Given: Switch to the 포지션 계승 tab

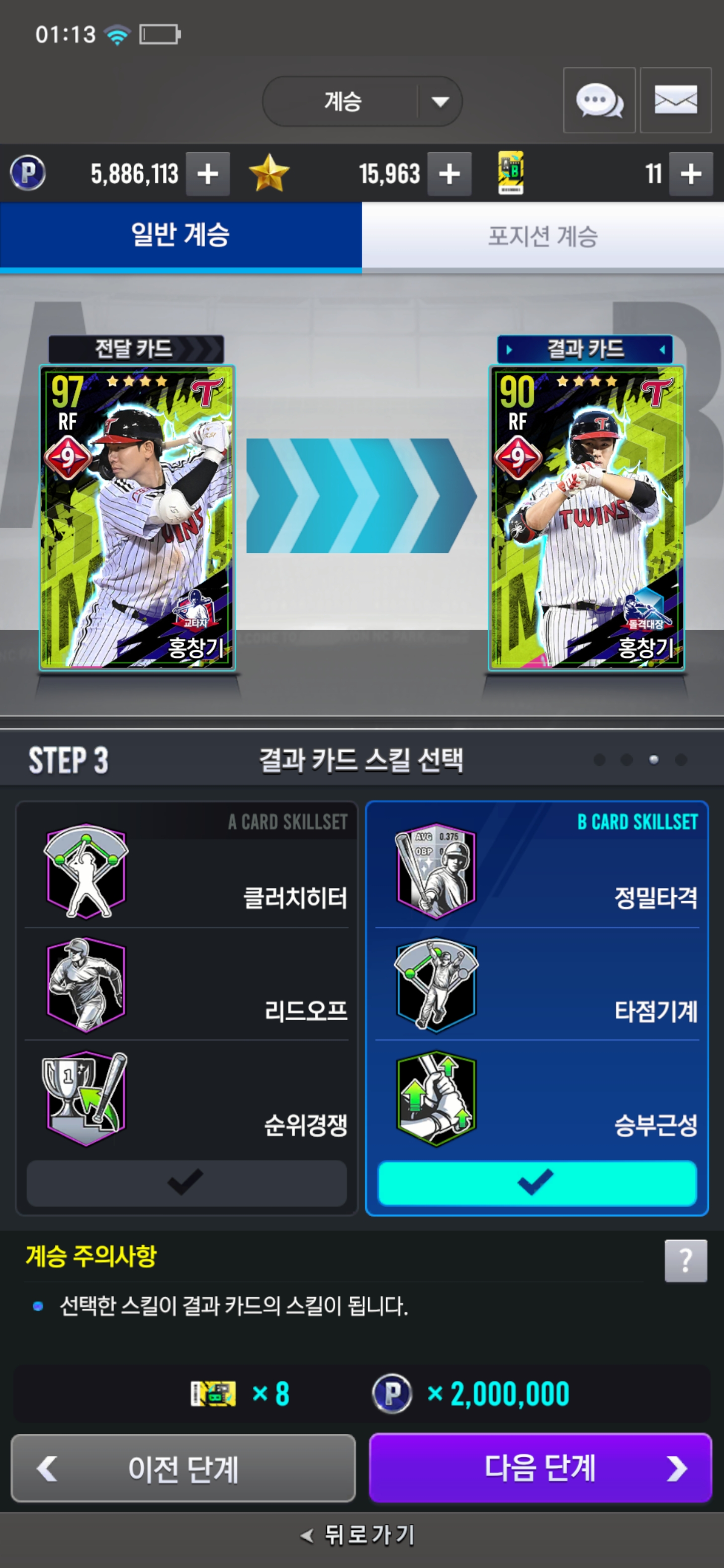Looking at the screenshot, I should pyautogui.click(x=542, y=235).
